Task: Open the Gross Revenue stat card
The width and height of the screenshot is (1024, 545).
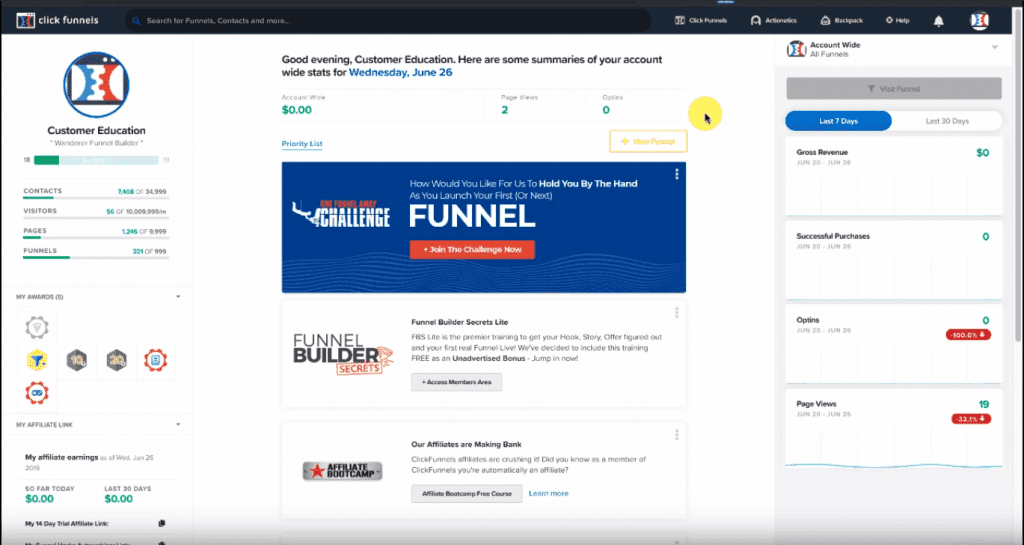Action: pyautogui.click(x=893, y=178)
